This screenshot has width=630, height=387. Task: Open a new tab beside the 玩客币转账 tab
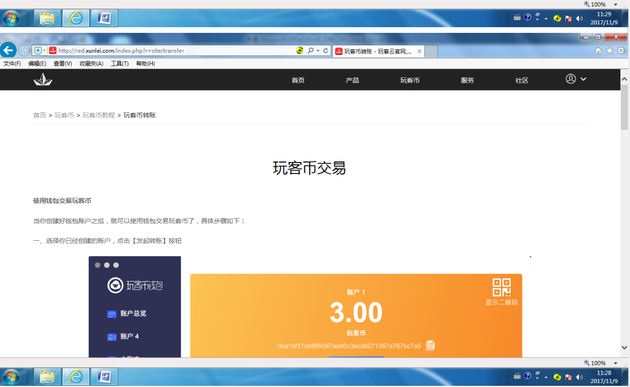[x=431, y=51]
